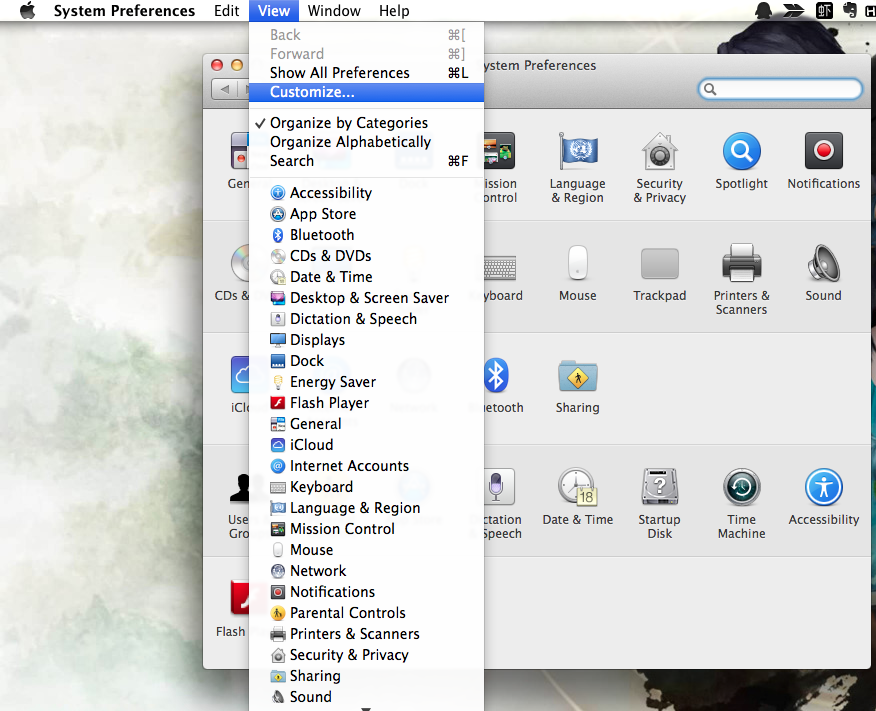Open the Startup Disk icon
The height and width of the screenshot is (711, 876).
[660, 487]
